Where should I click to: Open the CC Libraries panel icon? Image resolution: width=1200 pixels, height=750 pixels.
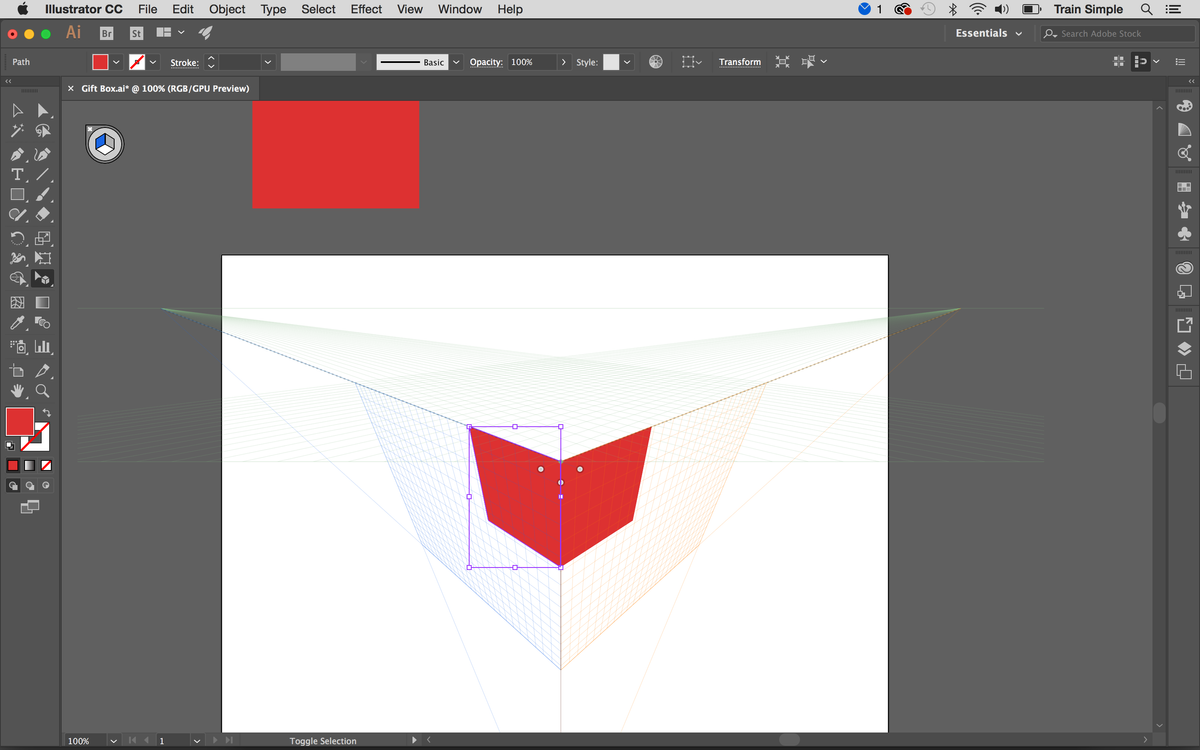click(1184, 267)
